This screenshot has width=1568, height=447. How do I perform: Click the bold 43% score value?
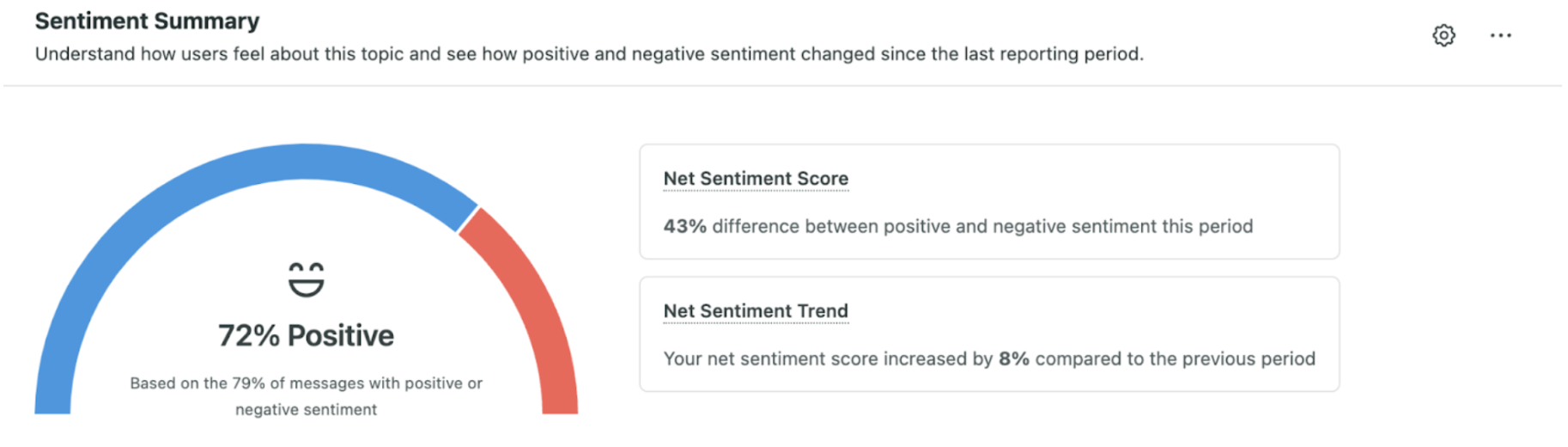click(684, 227)
